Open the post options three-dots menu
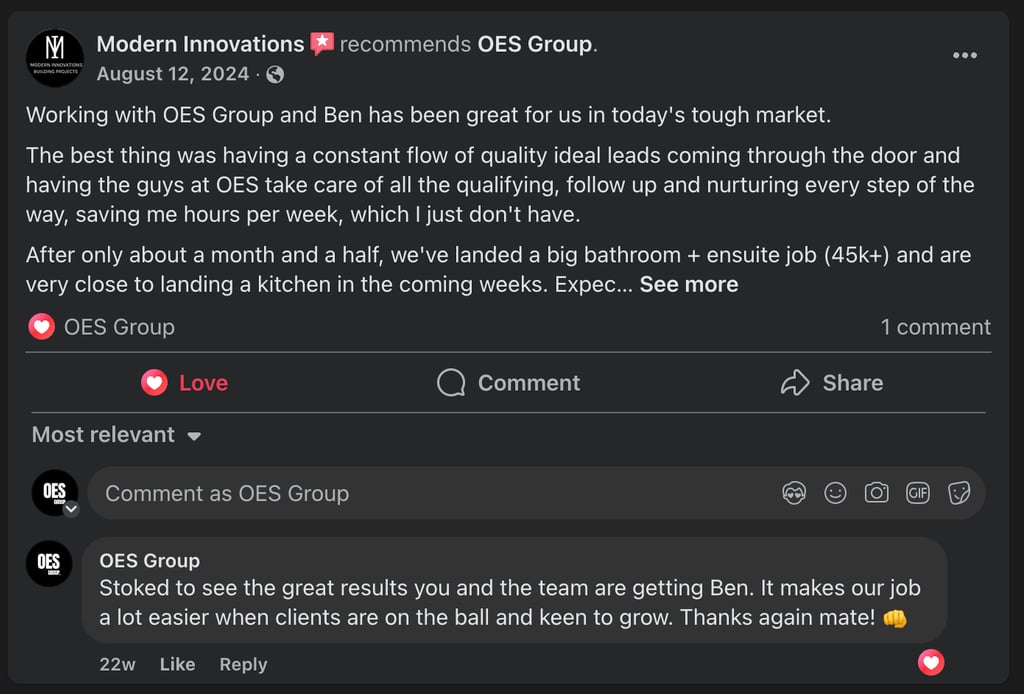This screenshot has height=694, width=1024. coord(964,55)
